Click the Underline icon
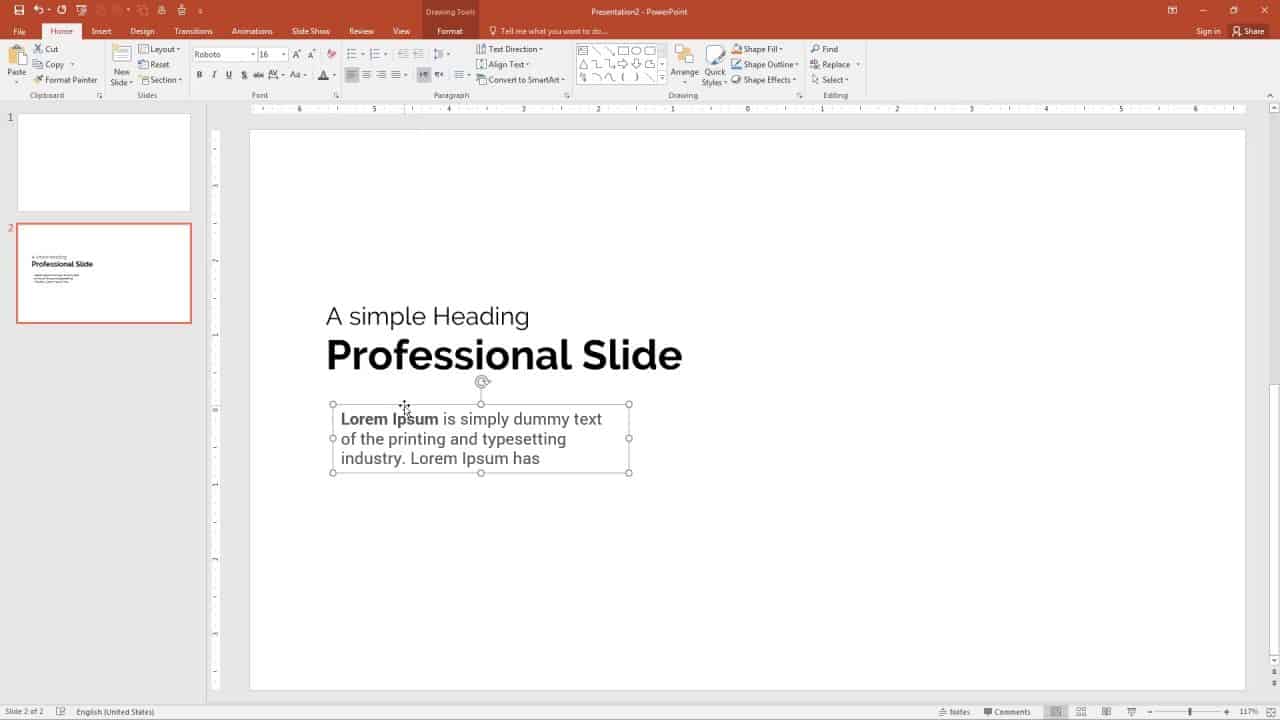1280x720 pixels. tap(228, 74)
